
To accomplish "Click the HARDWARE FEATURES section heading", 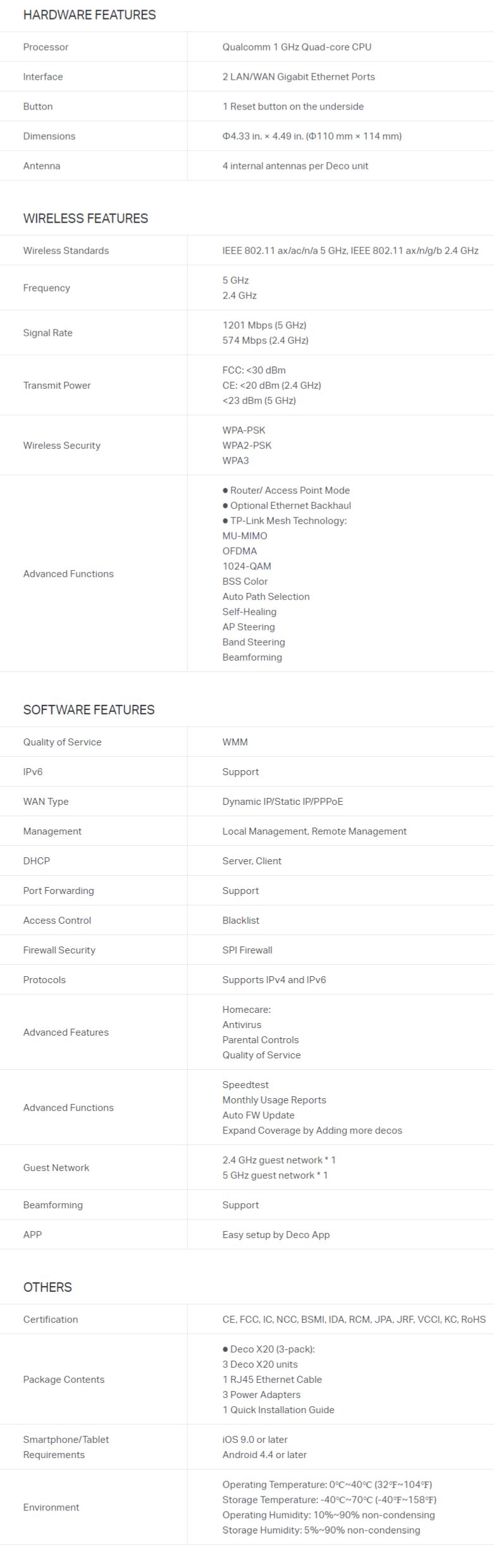I will click(x=89, y=15).
